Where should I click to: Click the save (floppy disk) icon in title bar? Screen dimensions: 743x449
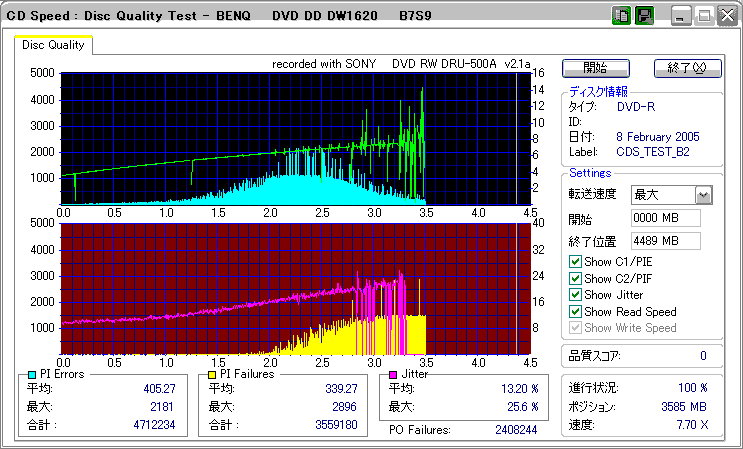click(x=644, y=16)
